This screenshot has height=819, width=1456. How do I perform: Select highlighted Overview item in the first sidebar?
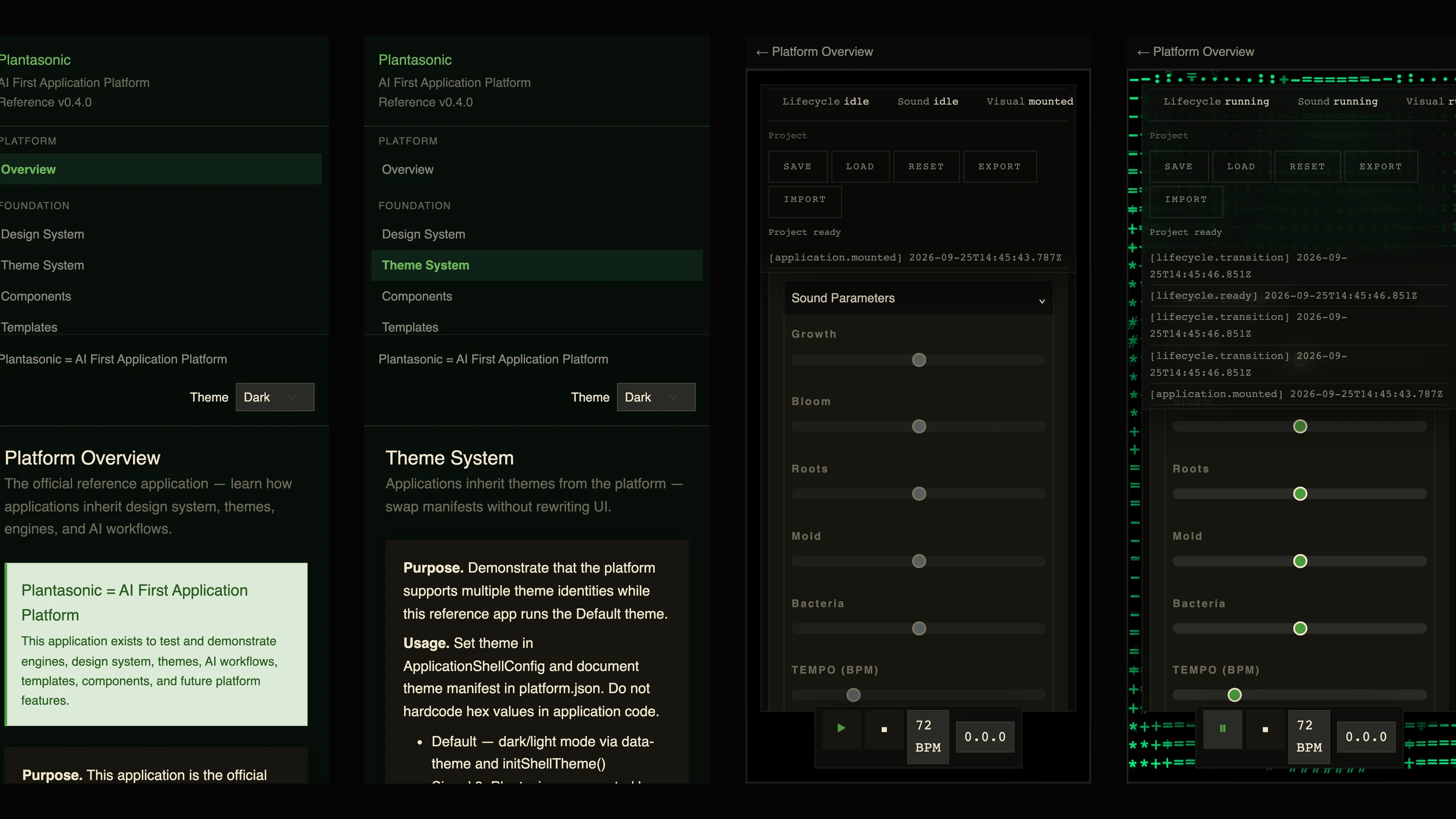tap(160, 169)
